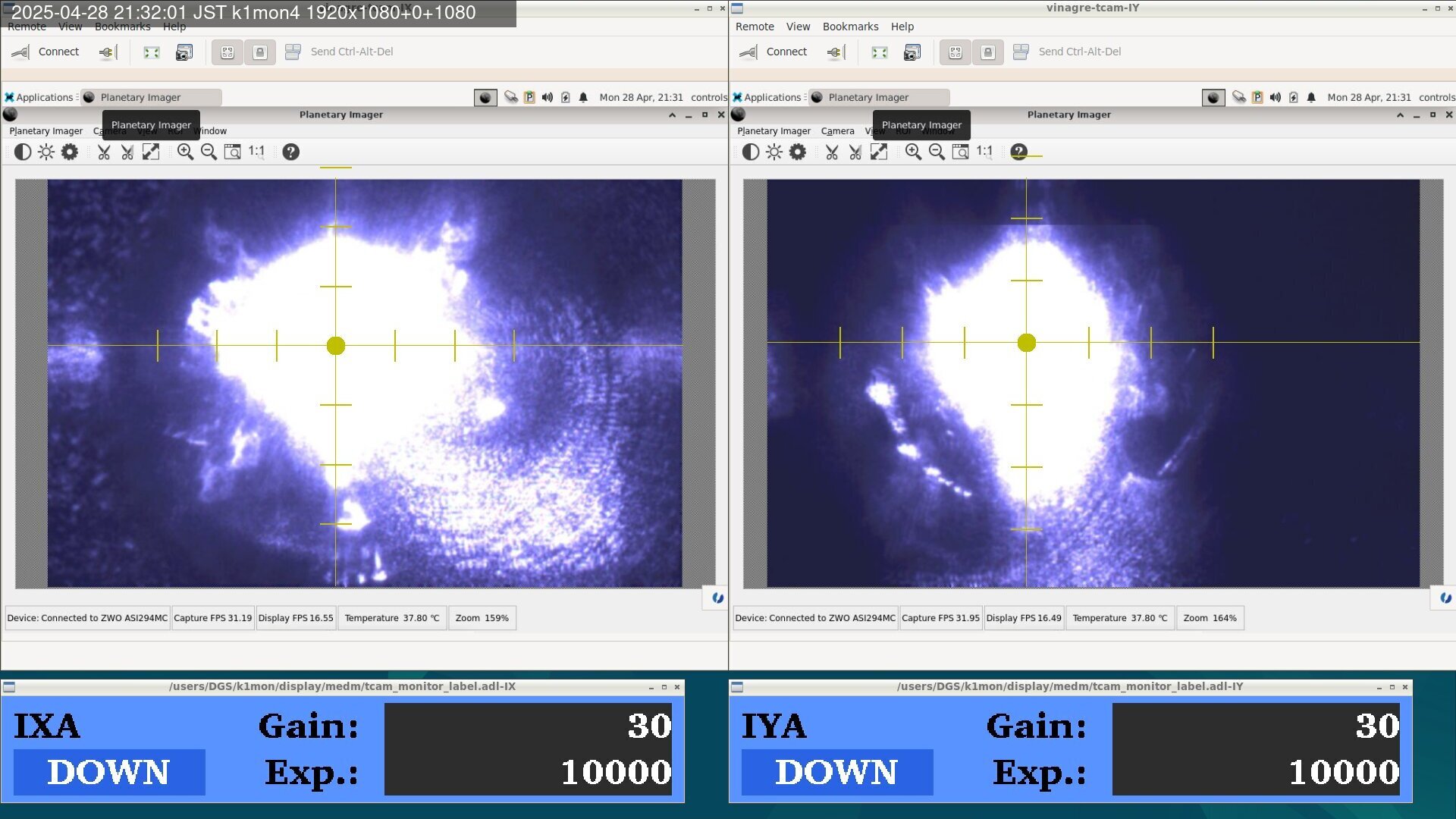This screenshot has height=819, width=1456.
Task: Open help question-mark icon in right imager
Action: (1018, 152)
